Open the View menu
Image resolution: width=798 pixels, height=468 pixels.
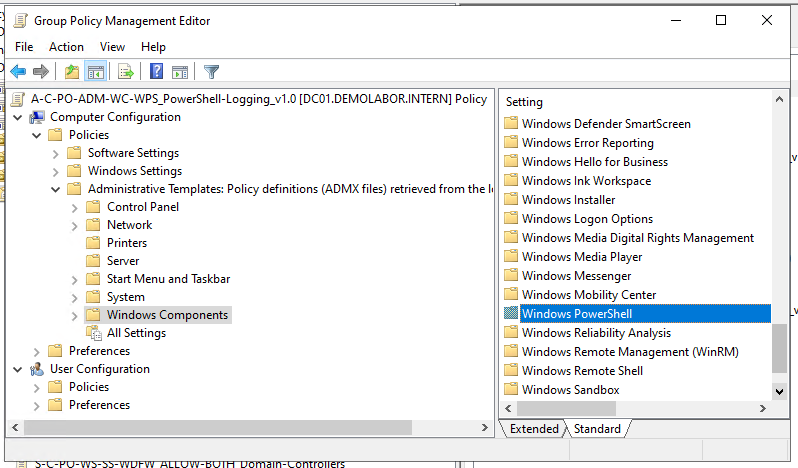[112, 47]
